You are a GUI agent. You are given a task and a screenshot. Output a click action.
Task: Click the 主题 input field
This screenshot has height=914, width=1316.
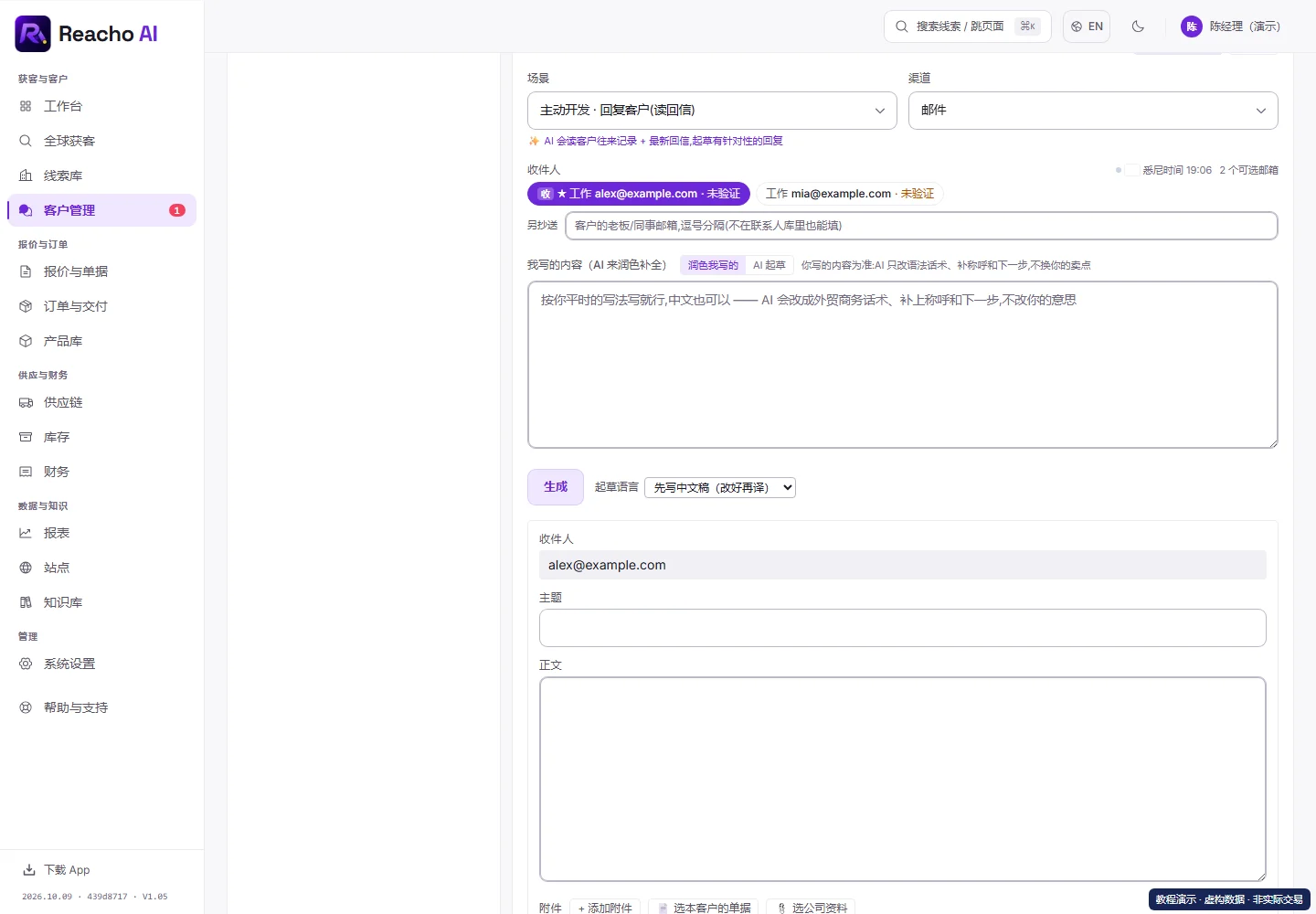tap(903, 628)
